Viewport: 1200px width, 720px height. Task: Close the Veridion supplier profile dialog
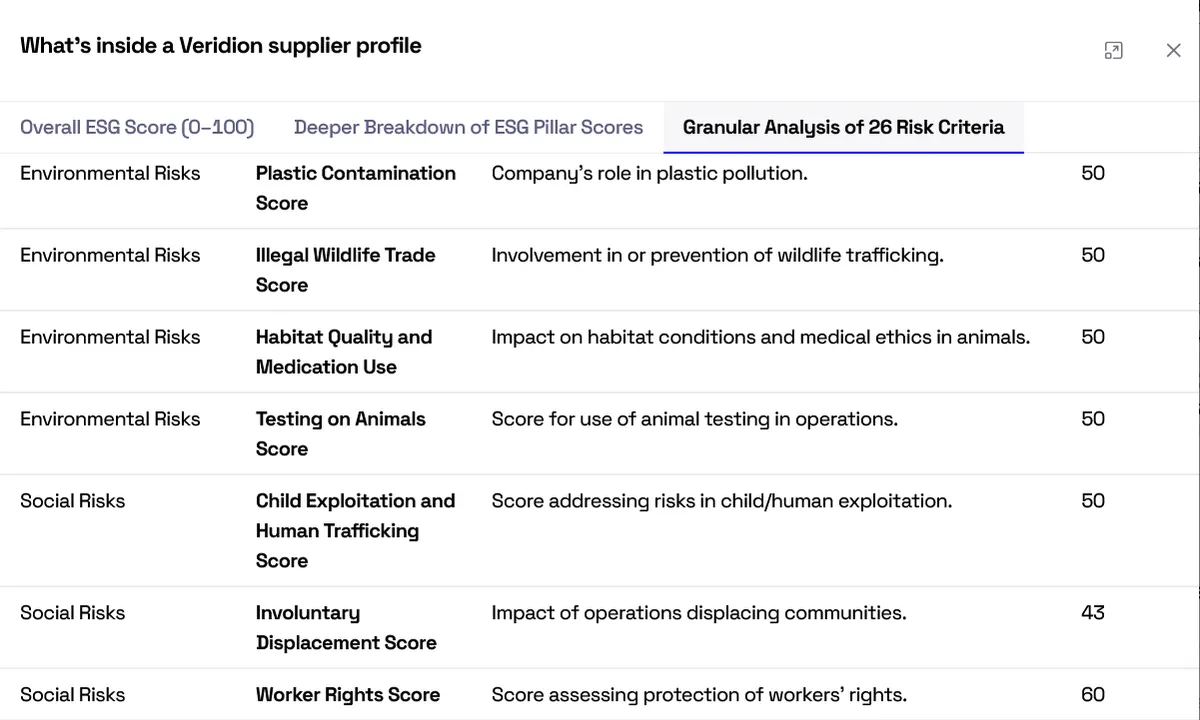pyautogui.click(x=1174, y=50)
